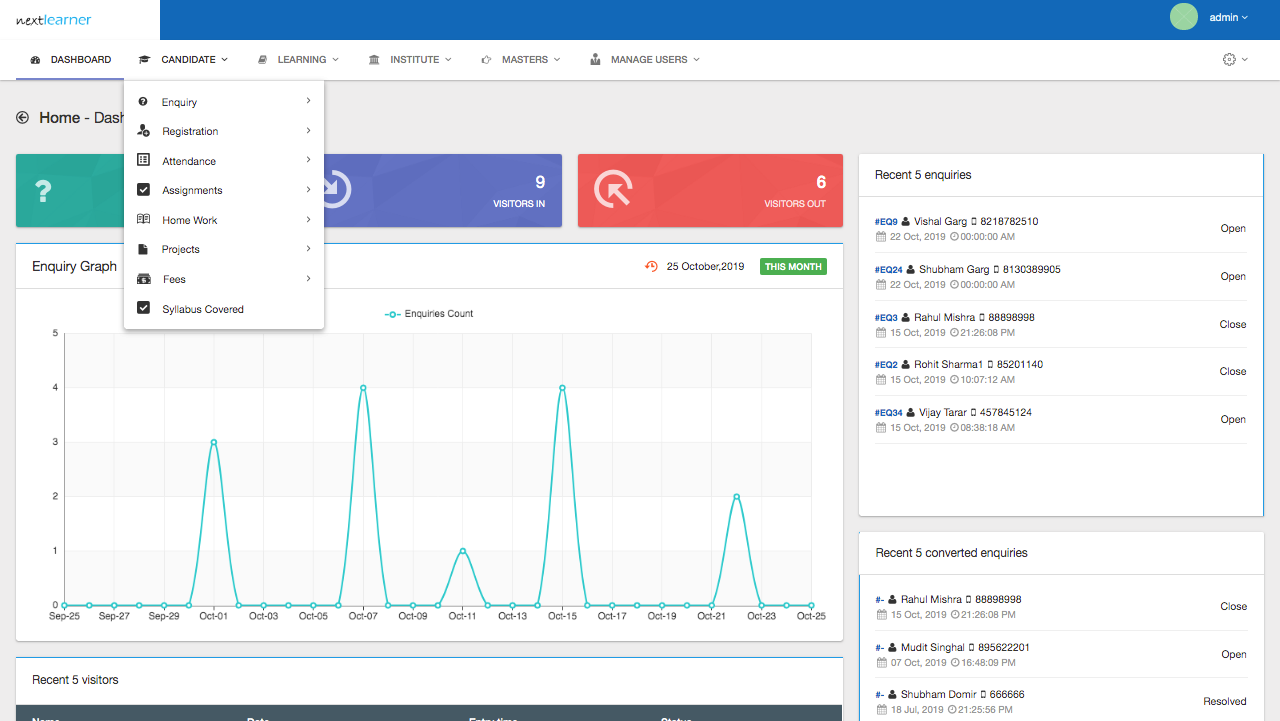Open the admin user dropdown
Image resolution: width=1280 pixels, height=721 pixels.
tap(1228, 18)
